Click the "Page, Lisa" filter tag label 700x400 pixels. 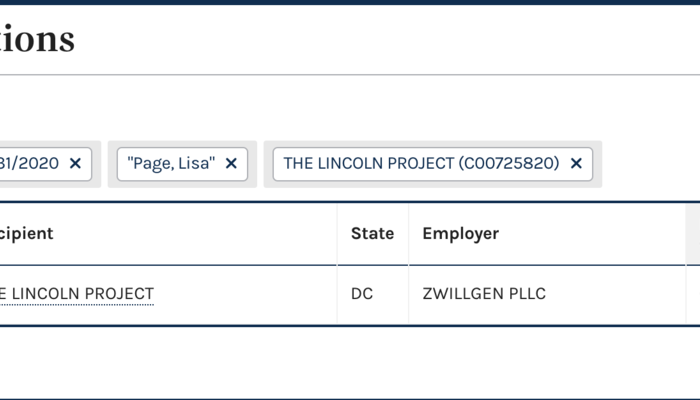pyautogui.click(x=171, y=163)
